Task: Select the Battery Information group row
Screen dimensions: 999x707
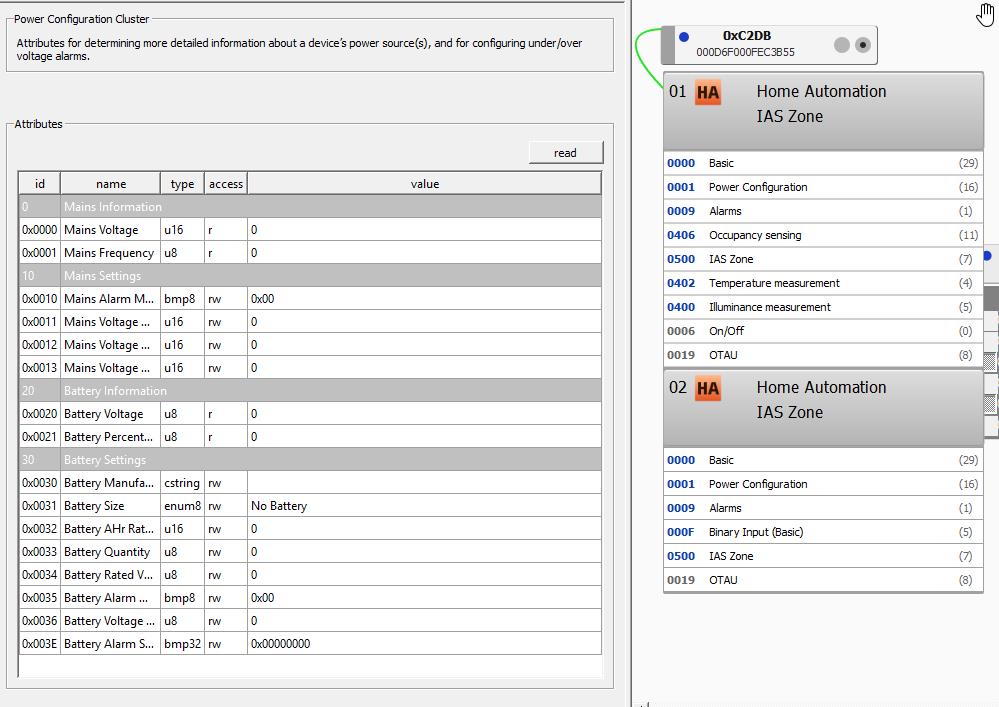Action: coord(310,390)
